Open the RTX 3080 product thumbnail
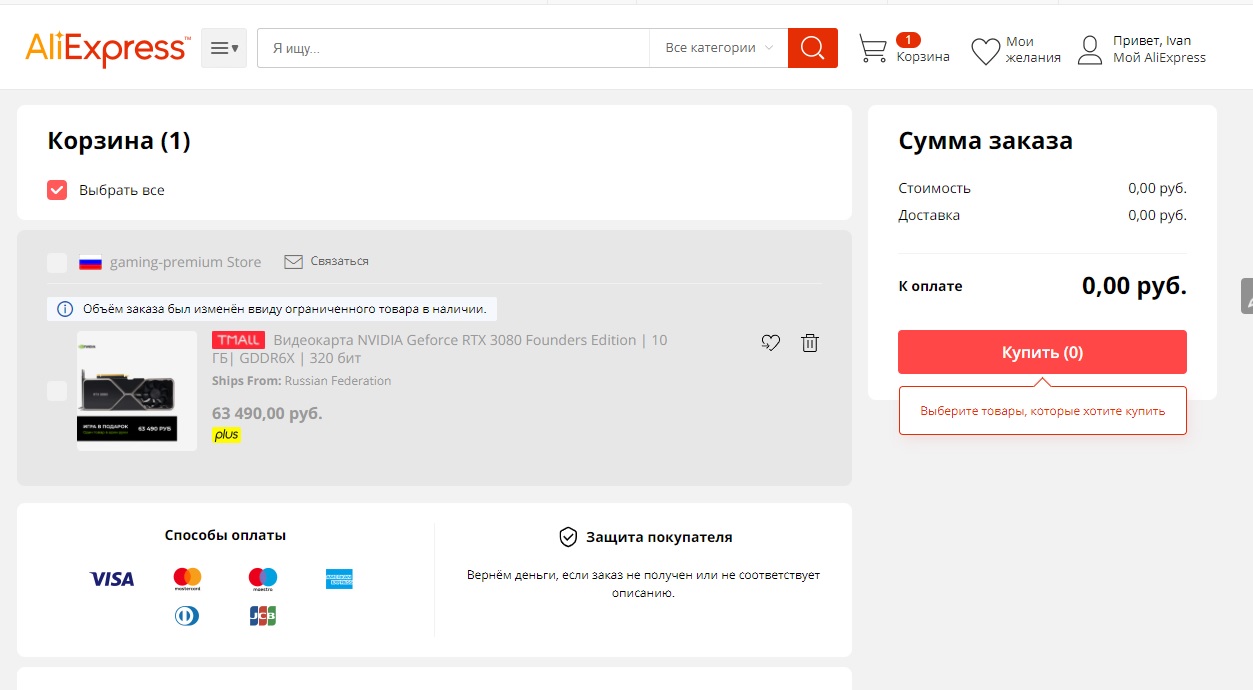The image size is (1253, 690). tap(137, 391)
